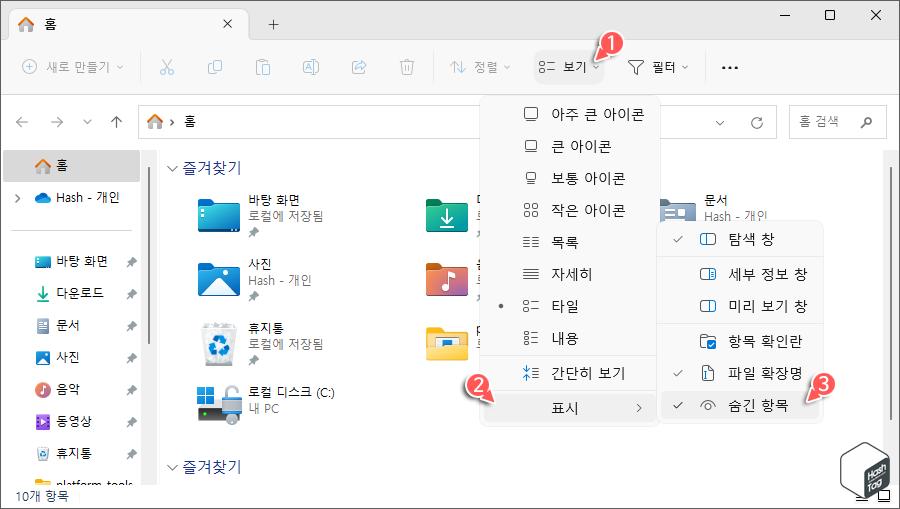Screen dimensions: 900x509
Task: Toggle 간단히 보기 compact view
Action: tap(569, 374)
